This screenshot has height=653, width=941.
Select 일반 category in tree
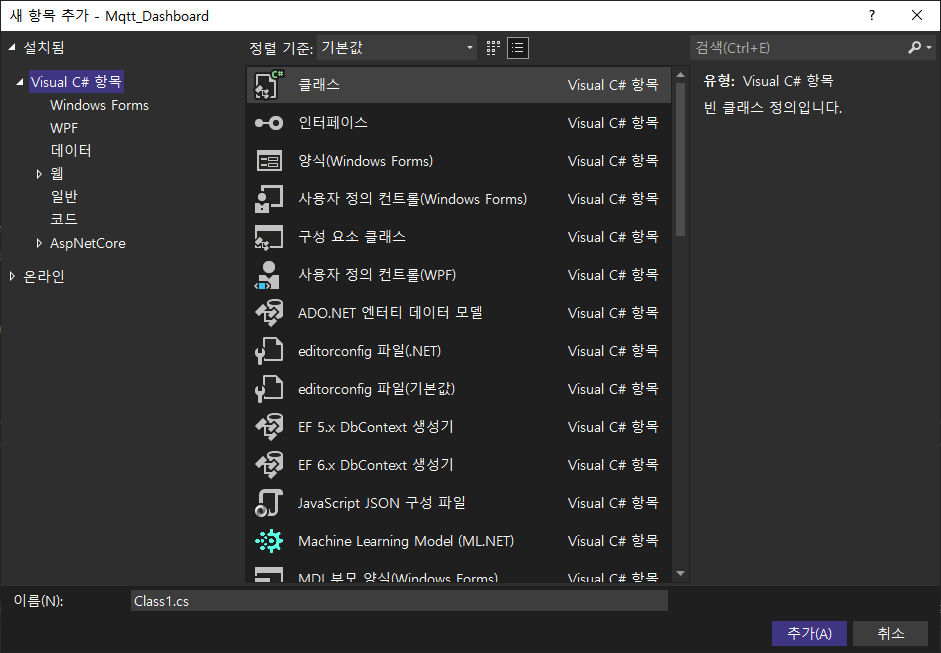[64, 196]
